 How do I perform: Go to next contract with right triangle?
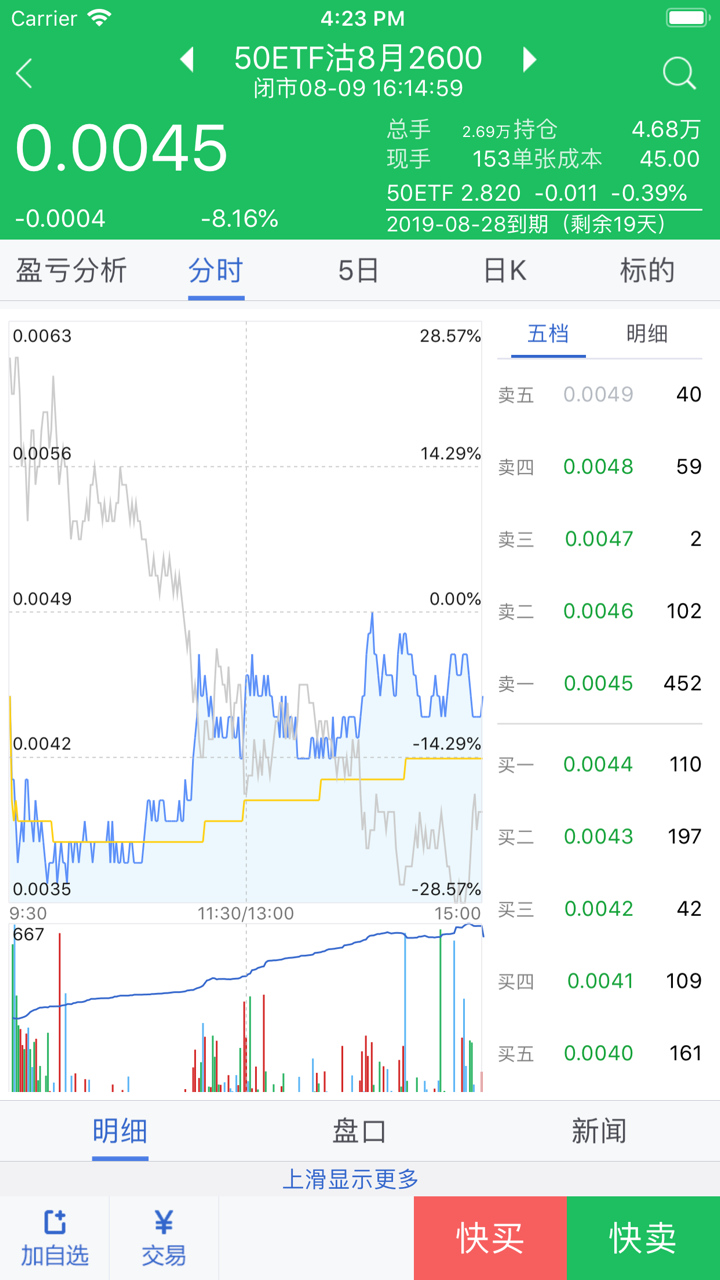(x=529, y=59)
